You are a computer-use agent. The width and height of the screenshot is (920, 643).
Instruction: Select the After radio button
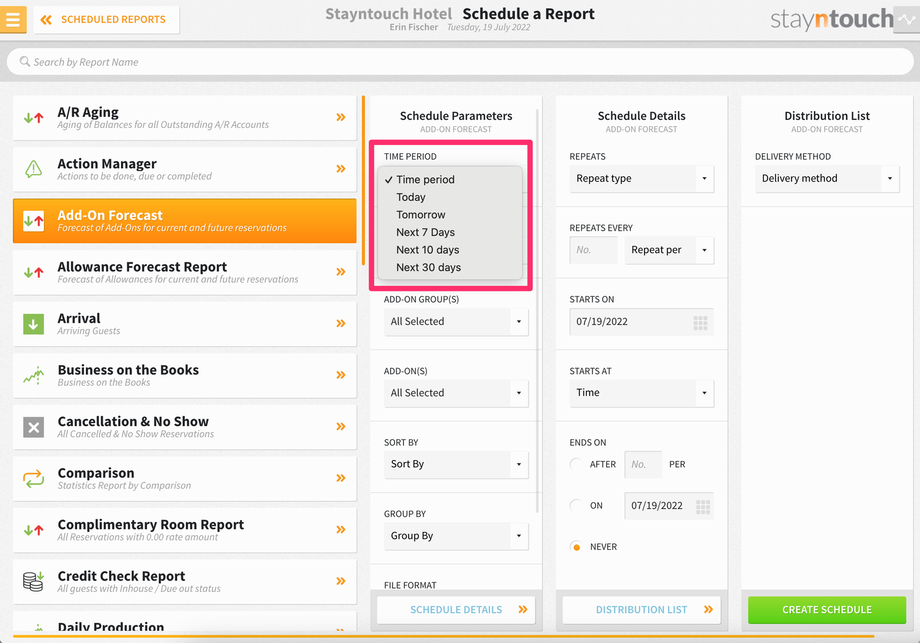(x=576, y=465)
